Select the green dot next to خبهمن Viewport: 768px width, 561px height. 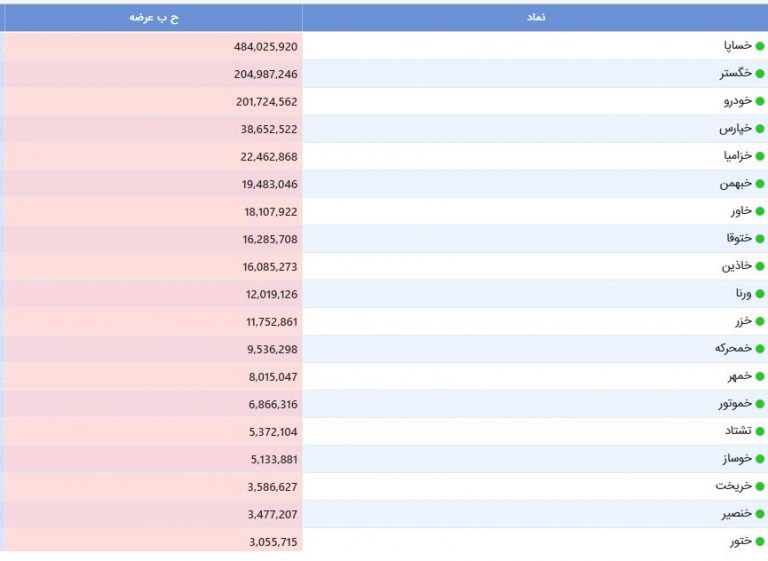point(760,184)
